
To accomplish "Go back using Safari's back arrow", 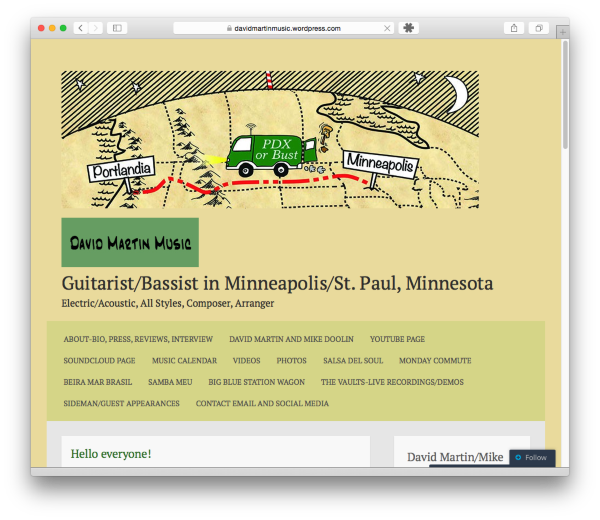I will click(80, 28).
